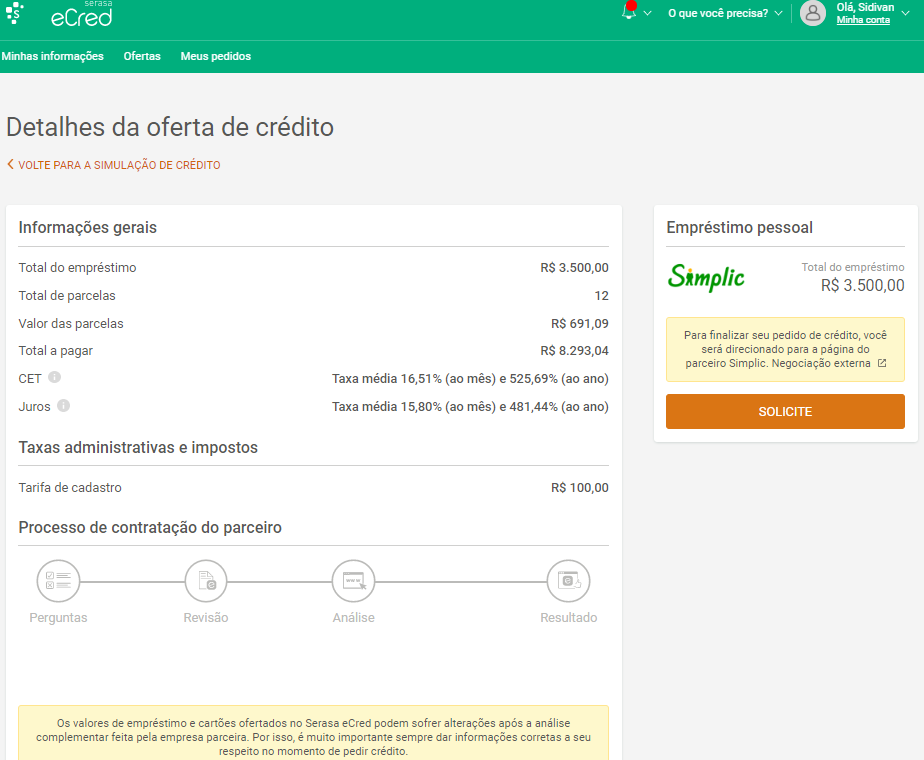Expand the account chevron beside Olá, Sidivan
This screenshot has height=760, width=924.
[x=906, y=13]
